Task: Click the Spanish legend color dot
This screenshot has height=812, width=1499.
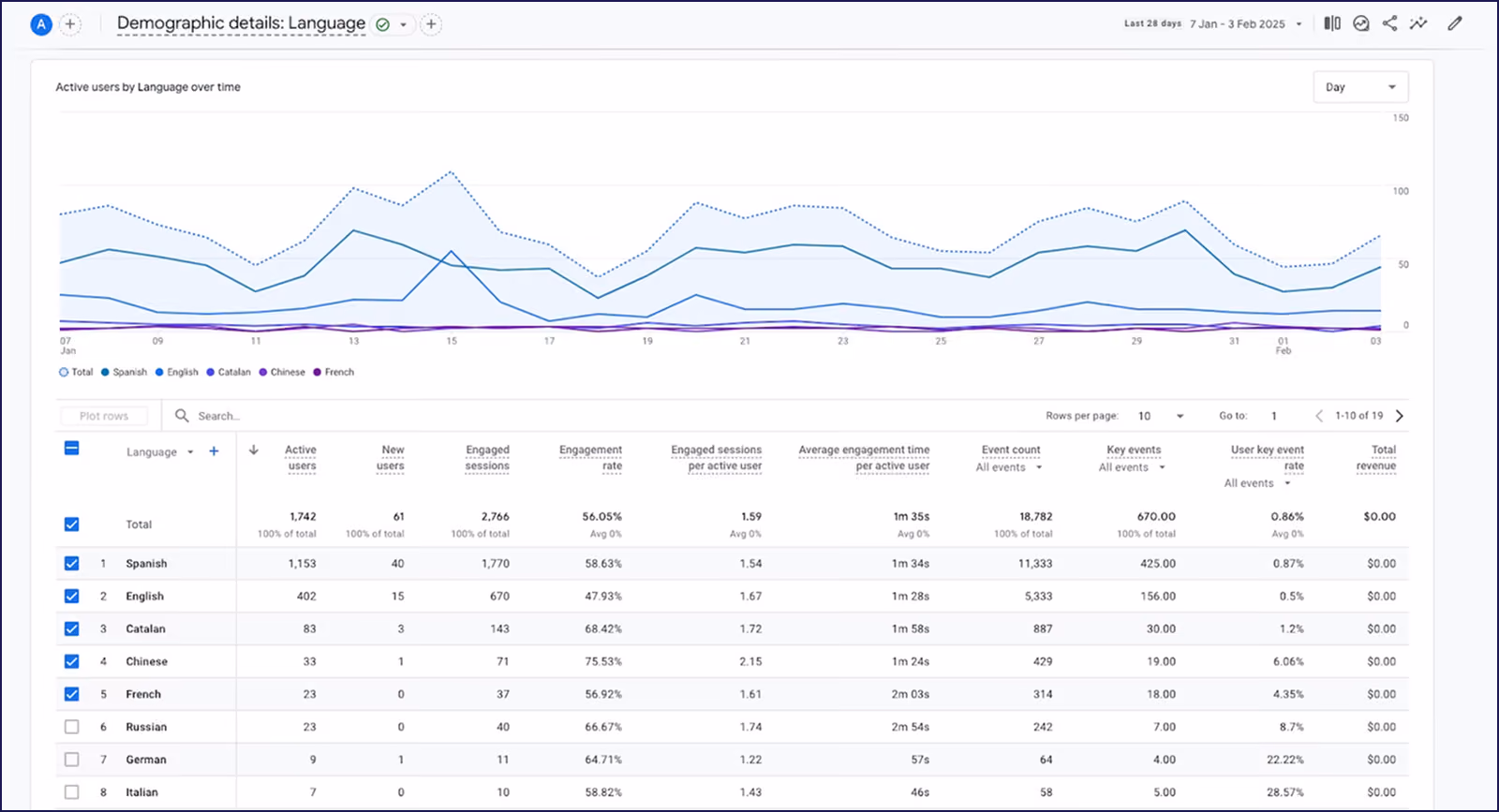Action: coord(106,372)
